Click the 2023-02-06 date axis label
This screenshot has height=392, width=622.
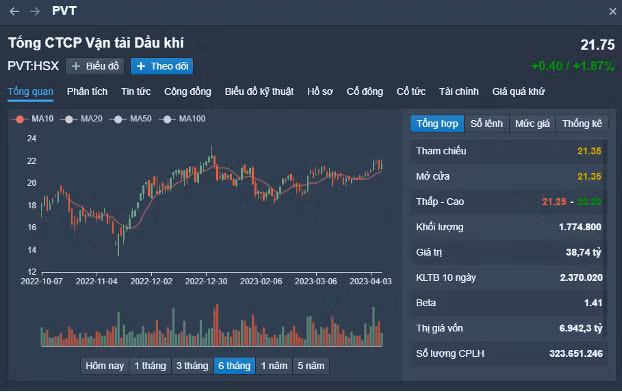[261, 281]
